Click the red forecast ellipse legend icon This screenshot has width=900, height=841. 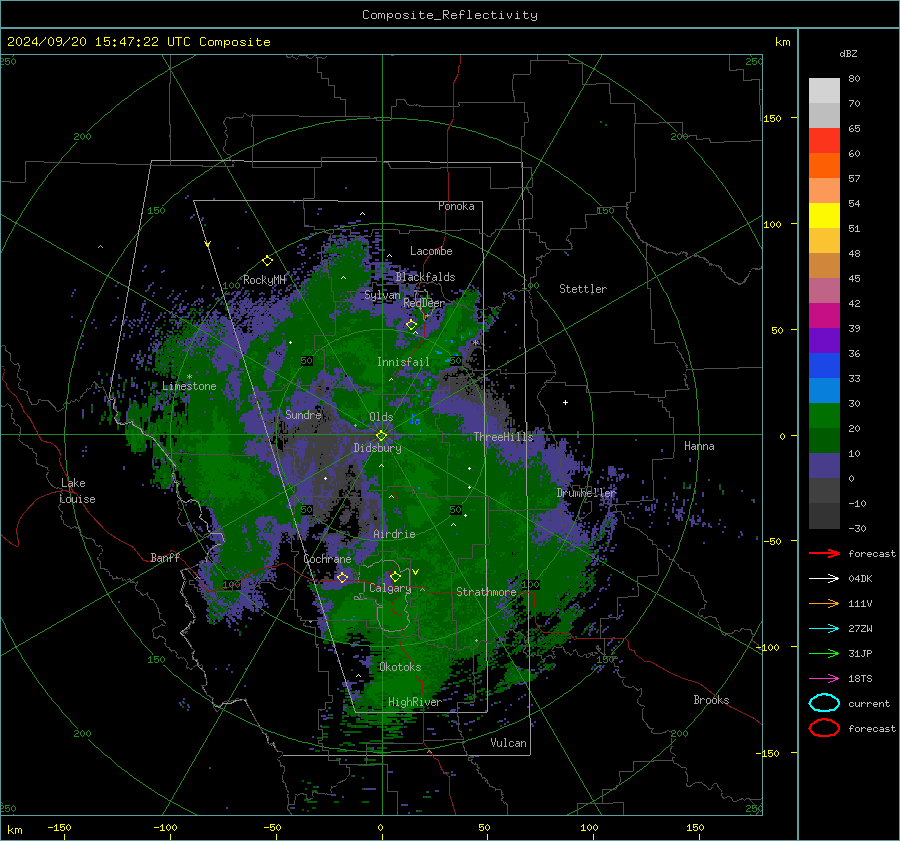pyautogui.click(x=824, y=728)
